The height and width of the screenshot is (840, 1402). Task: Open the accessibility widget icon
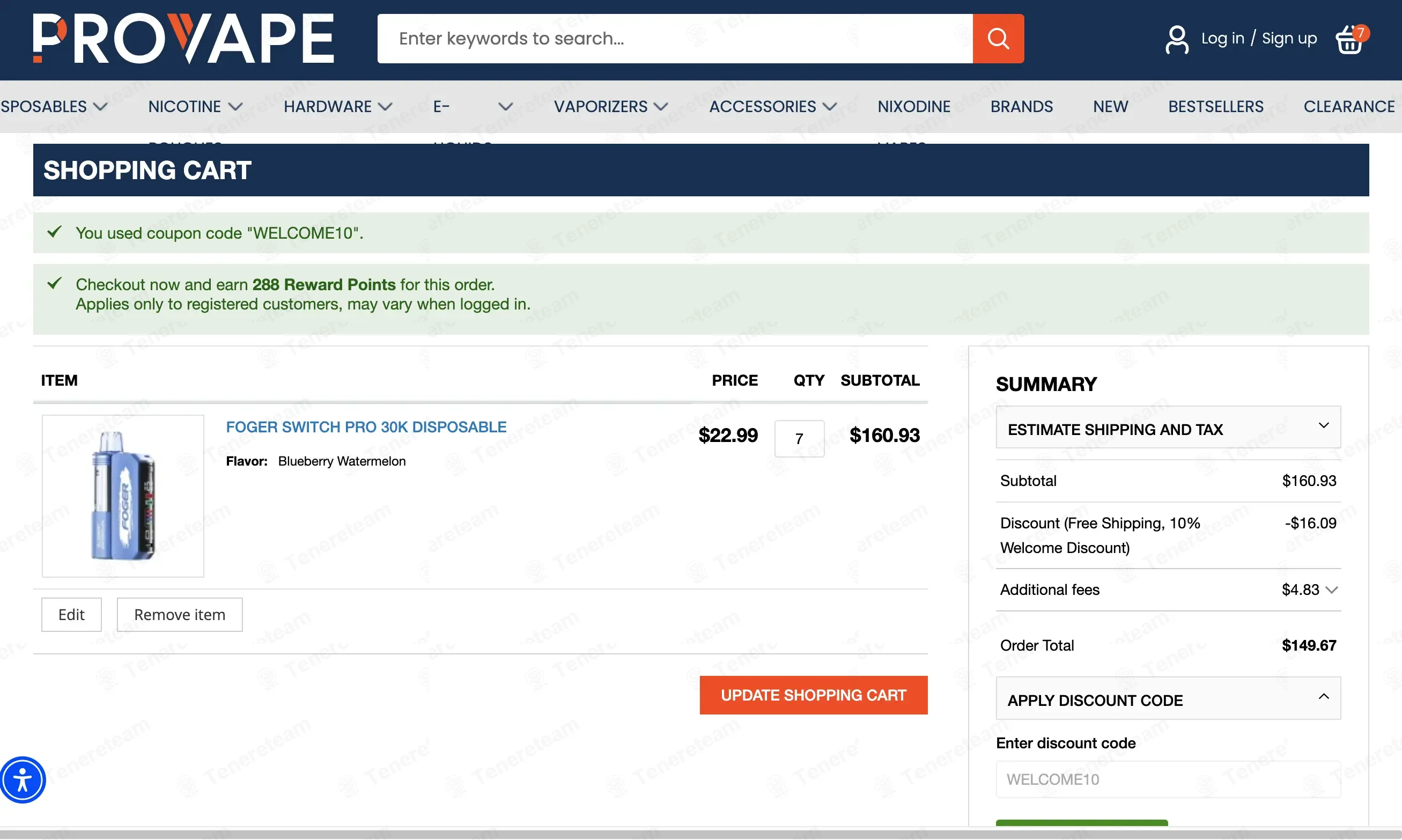point(23,780)
